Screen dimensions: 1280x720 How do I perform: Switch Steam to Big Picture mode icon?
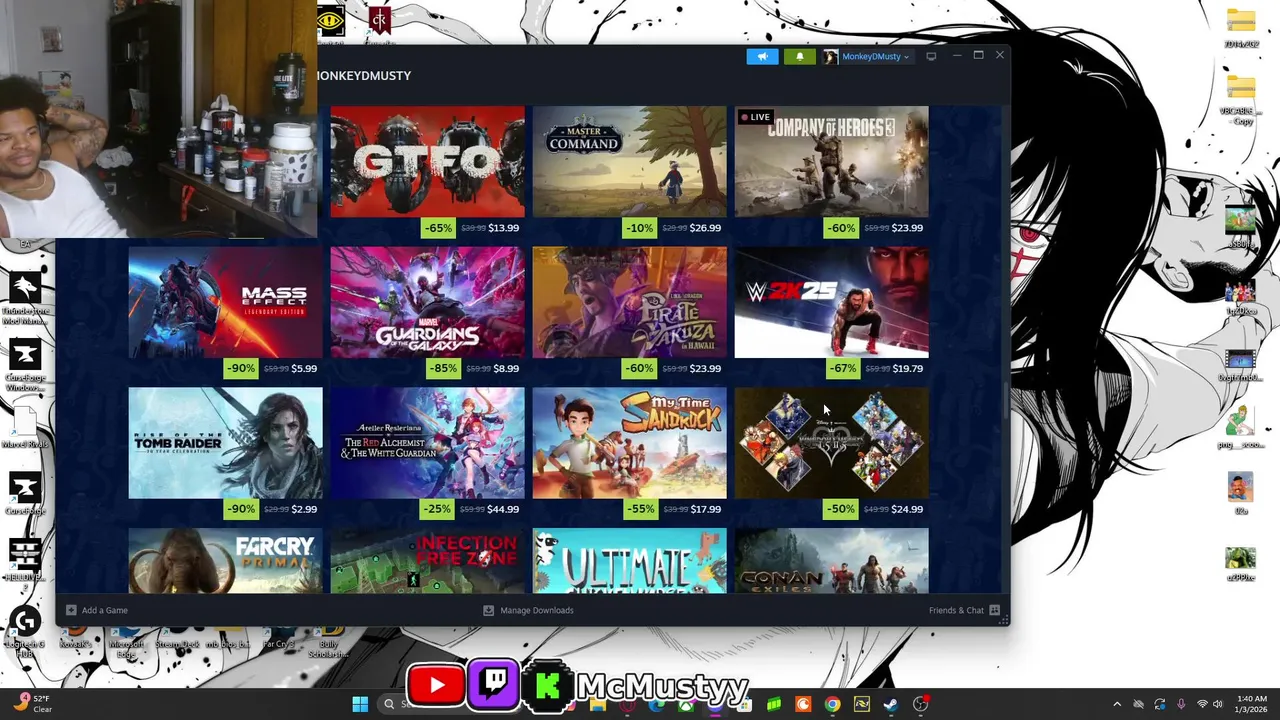pyautogui.click(x=931, y=56)
